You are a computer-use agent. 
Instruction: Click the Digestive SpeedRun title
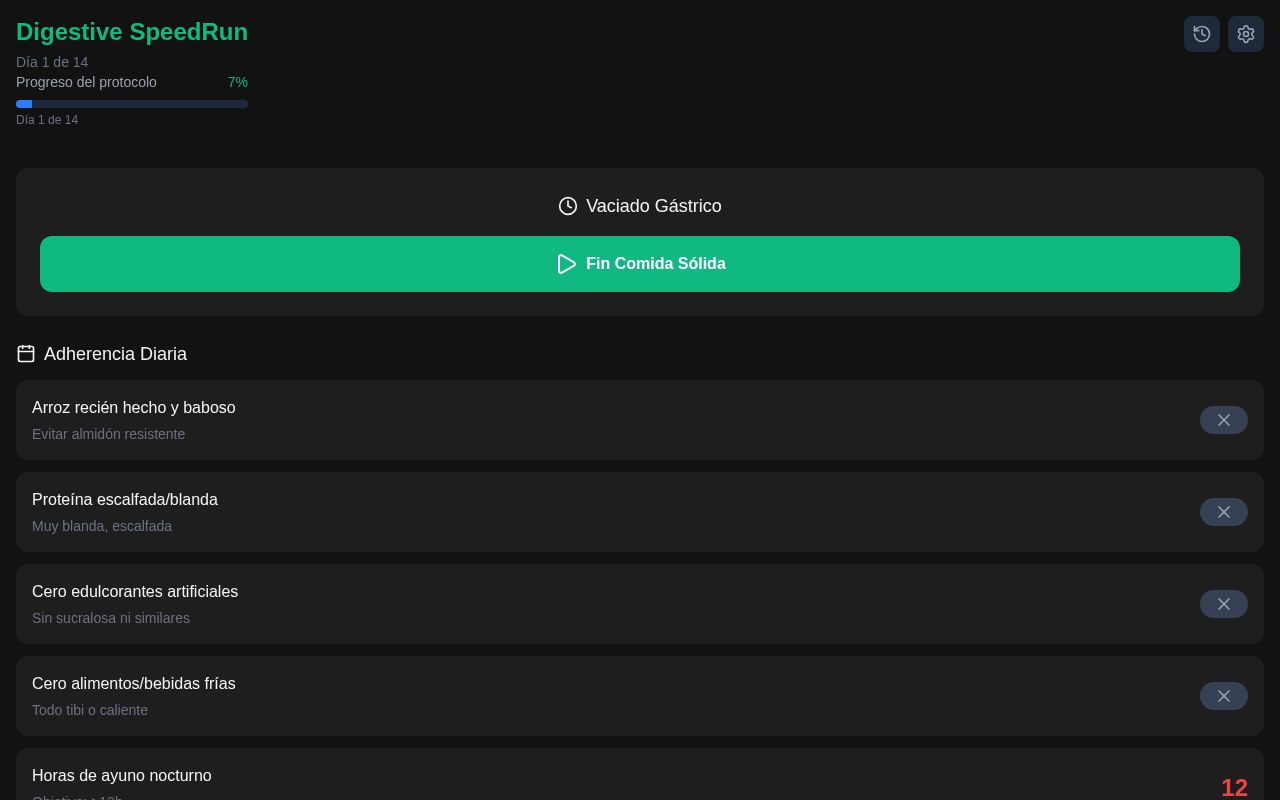point(132,32)
